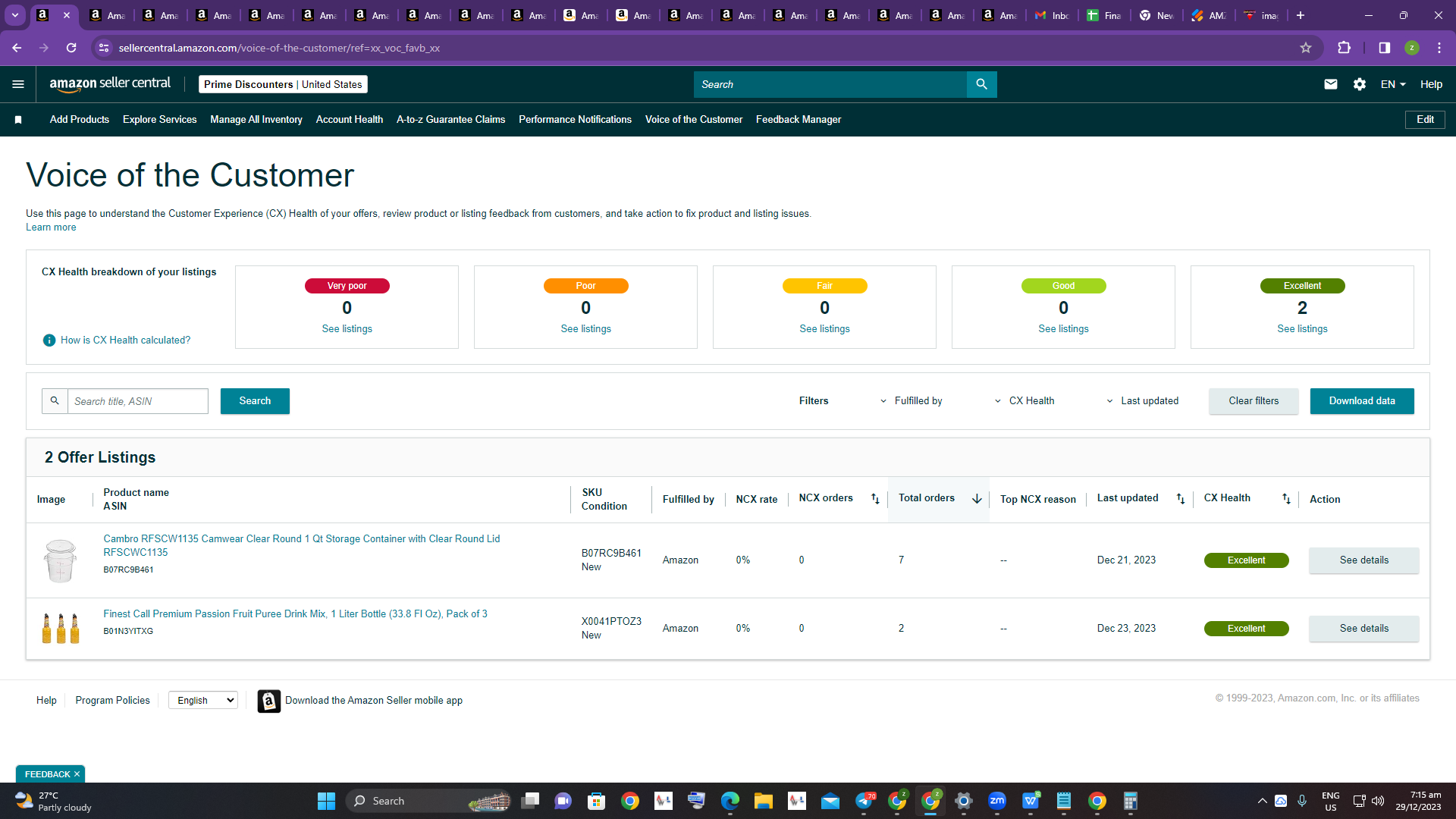1456x819 pixels.
Task: Sort by Last updated arrows icon
Action: point(1181,498)
